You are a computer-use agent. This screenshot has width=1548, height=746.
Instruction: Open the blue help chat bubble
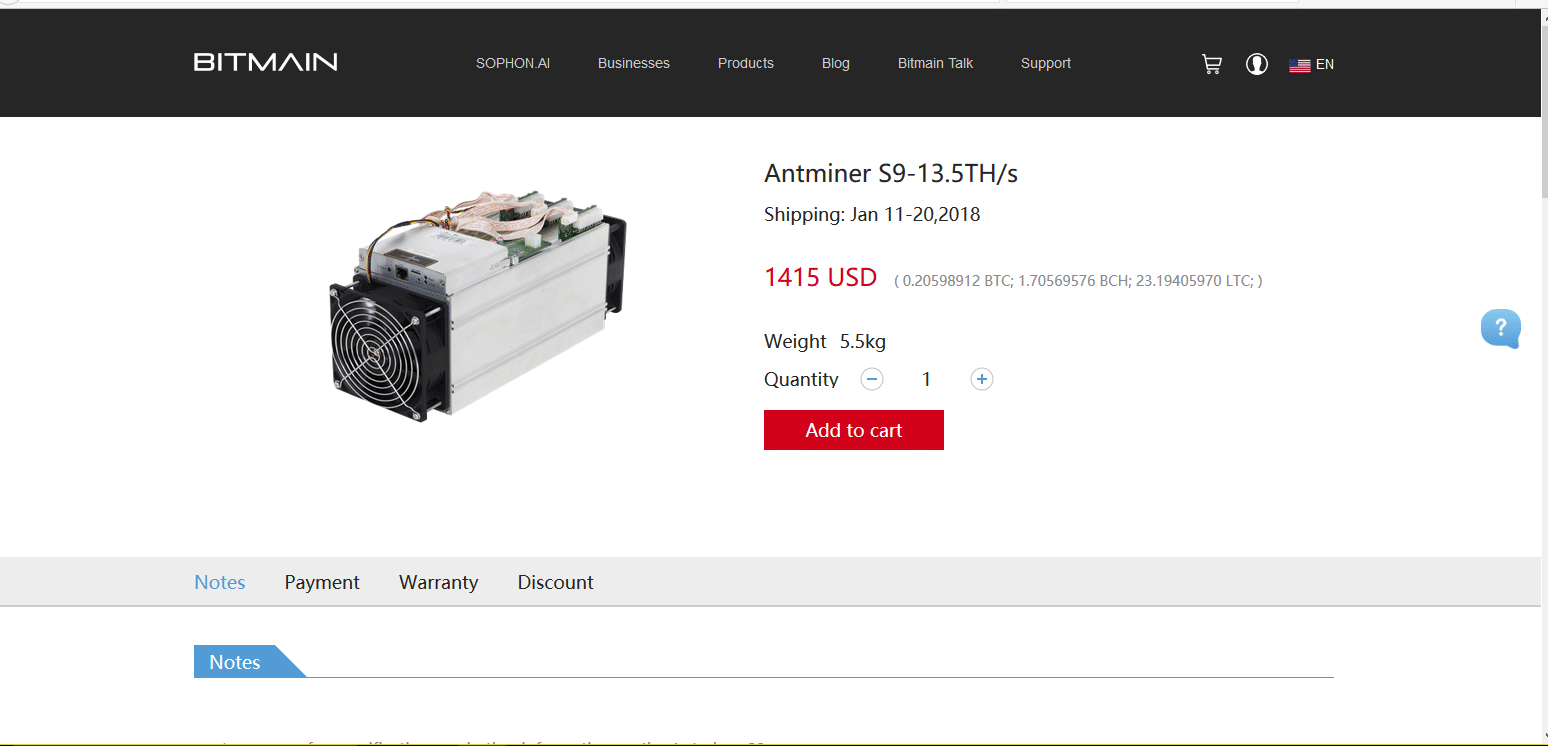[1501, 328]
